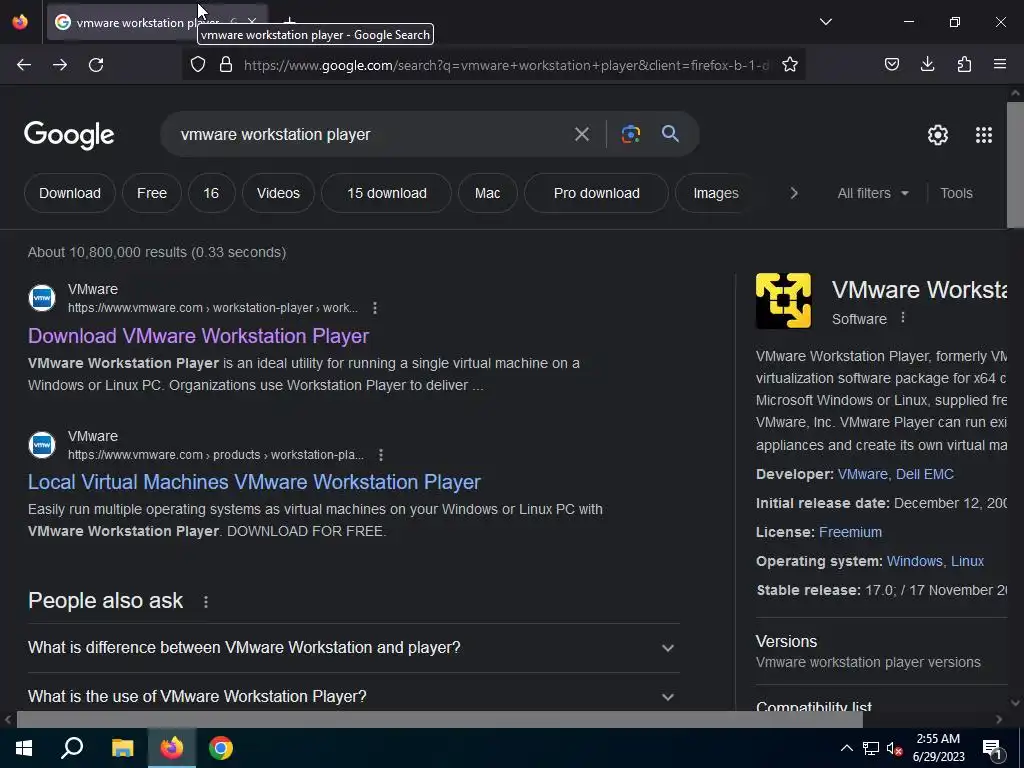Viewport: 1024px width, 768px height.
Task: Open Google quick settings gear
Action: pyautogui.click(x=938, y=135)
